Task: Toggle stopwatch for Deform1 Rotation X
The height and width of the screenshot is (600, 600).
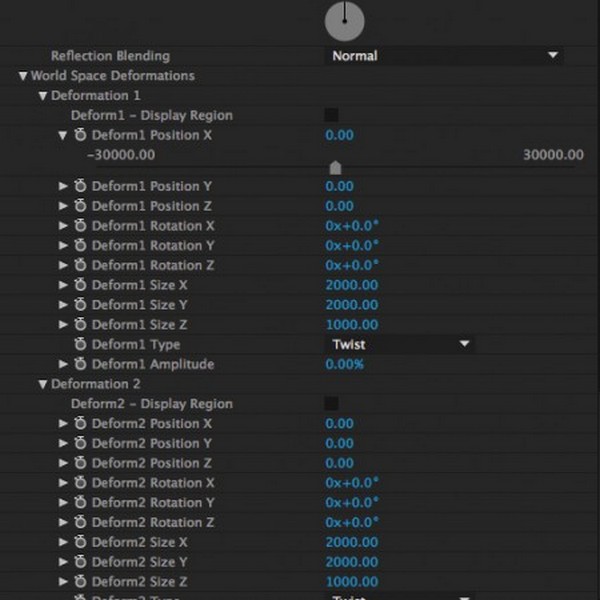Action: coord(80,225)
